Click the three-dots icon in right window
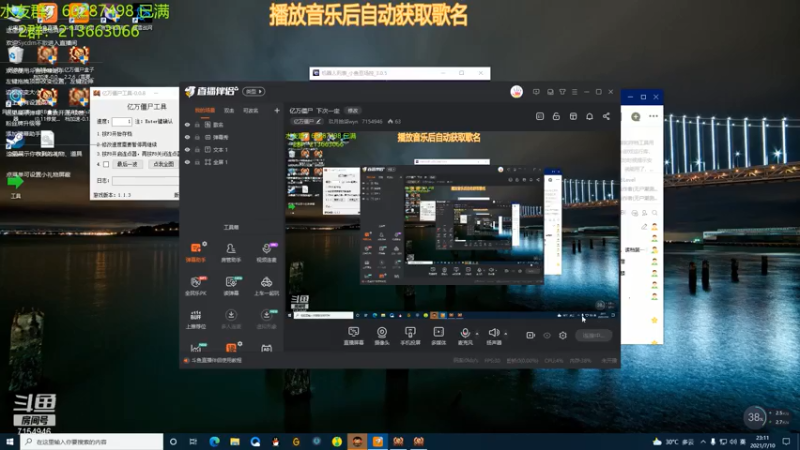The image size is (800, 450). click(x=653, y=116)
